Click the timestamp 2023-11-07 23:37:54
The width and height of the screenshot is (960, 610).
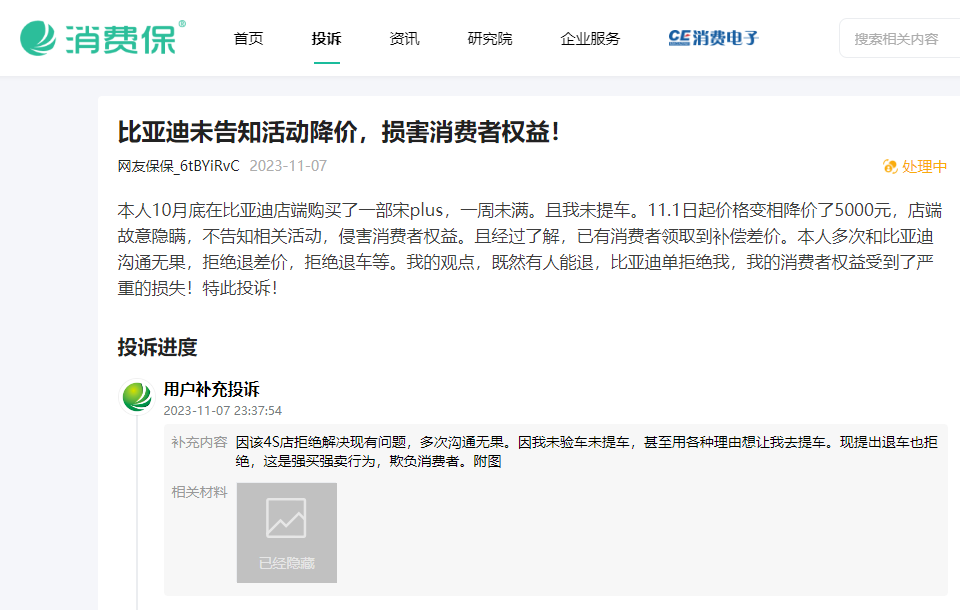click(222, 410)
